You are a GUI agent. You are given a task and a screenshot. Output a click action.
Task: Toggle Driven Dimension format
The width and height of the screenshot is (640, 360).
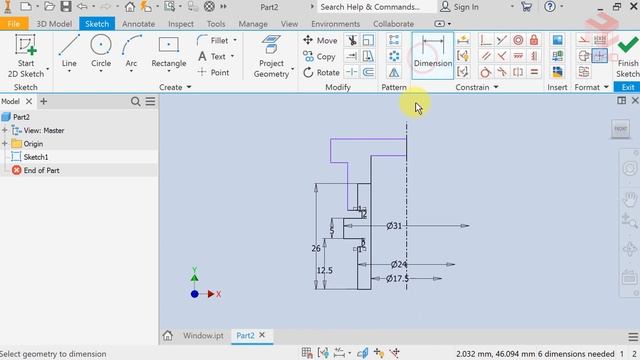click(600, 40)
